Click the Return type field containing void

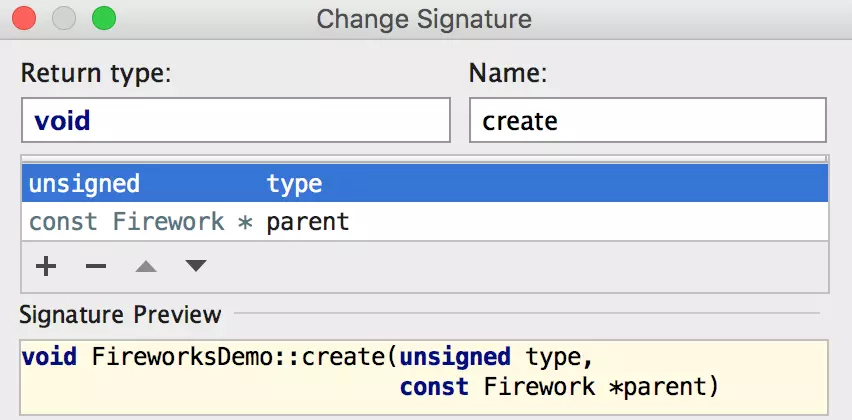(x=236, y=121)
